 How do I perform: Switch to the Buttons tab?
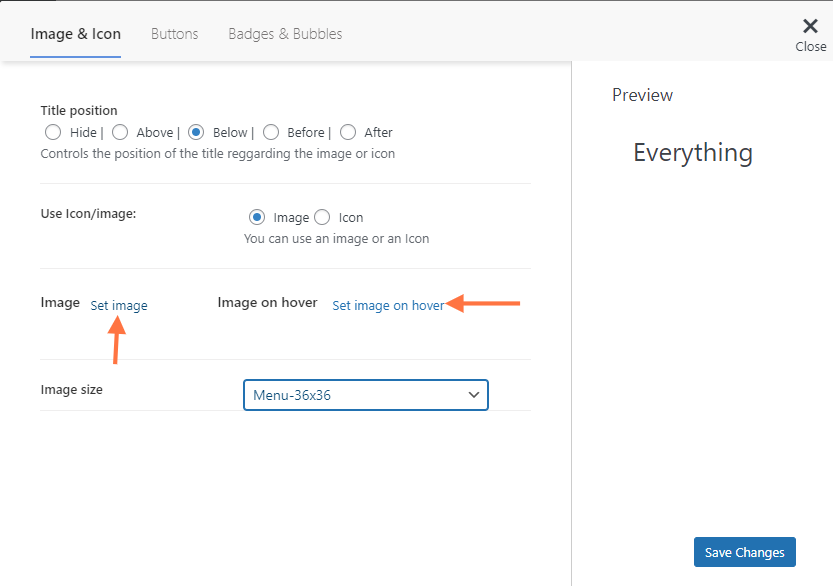pyautogui.click(x=174, y=34)
